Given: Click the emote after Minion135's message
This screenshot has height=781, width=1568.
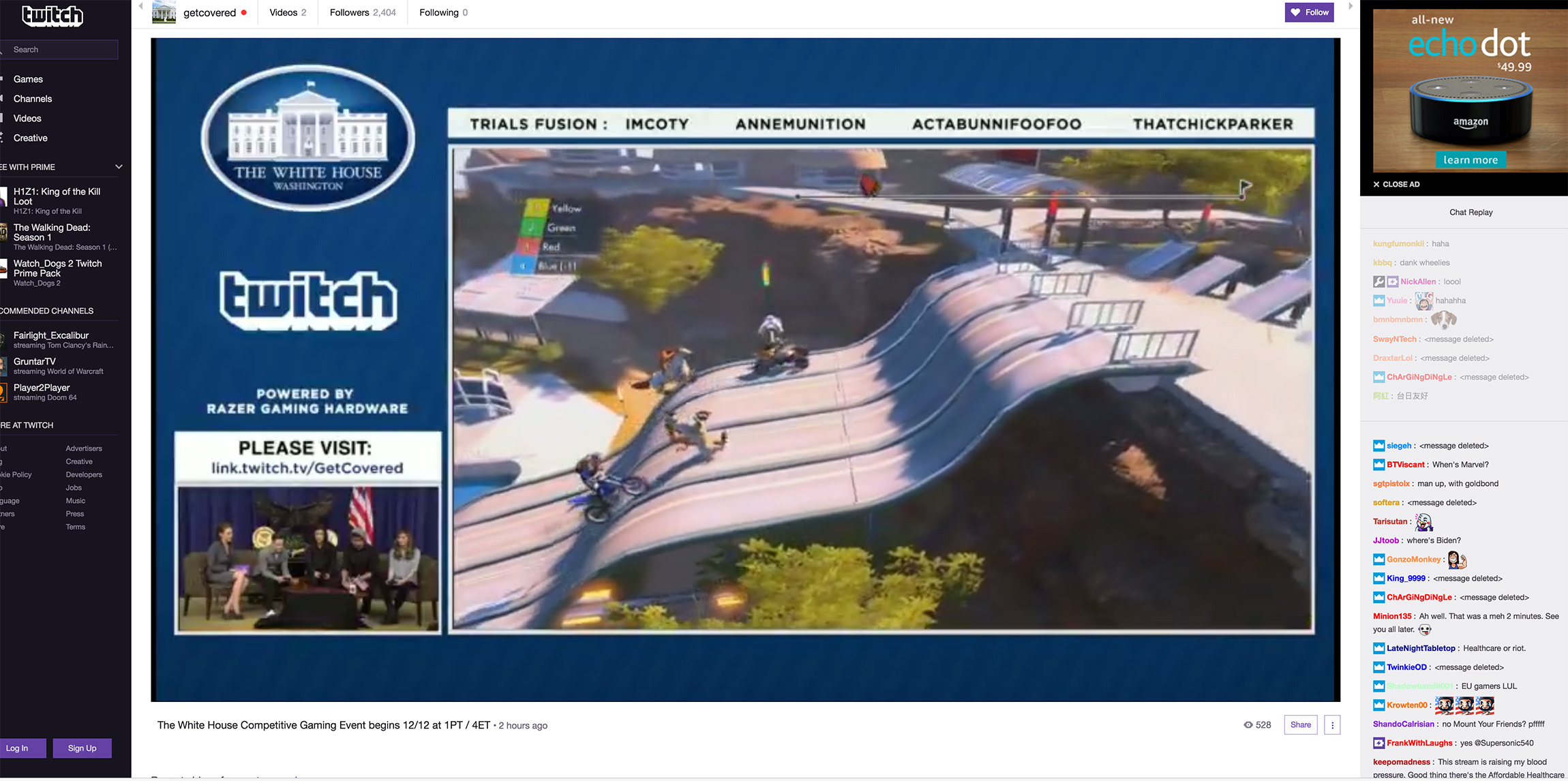Looking at the screenshot, I should pos(1424,630).
